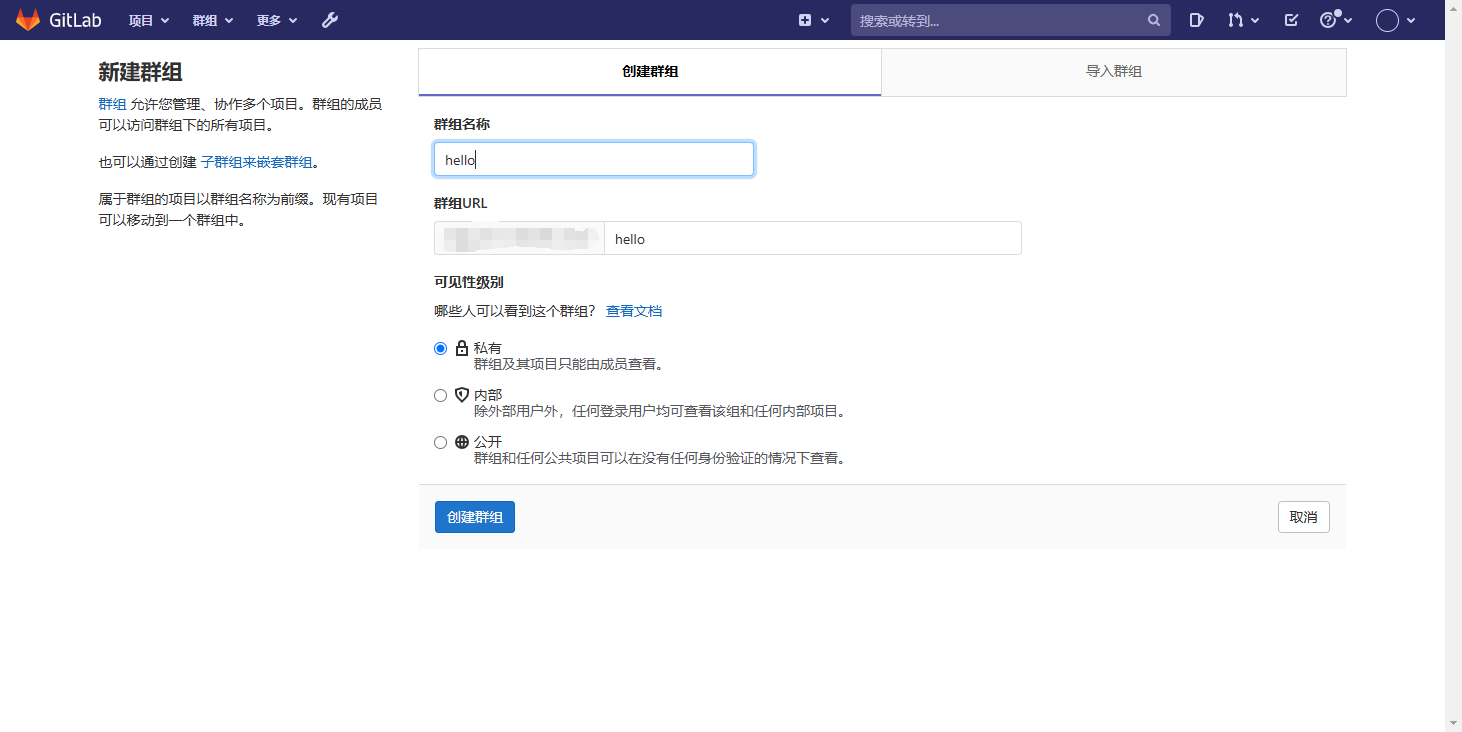The image size is (1462, 732).
Task: Open merge requests icon in navbar
Action: [x=1236, y=20]
